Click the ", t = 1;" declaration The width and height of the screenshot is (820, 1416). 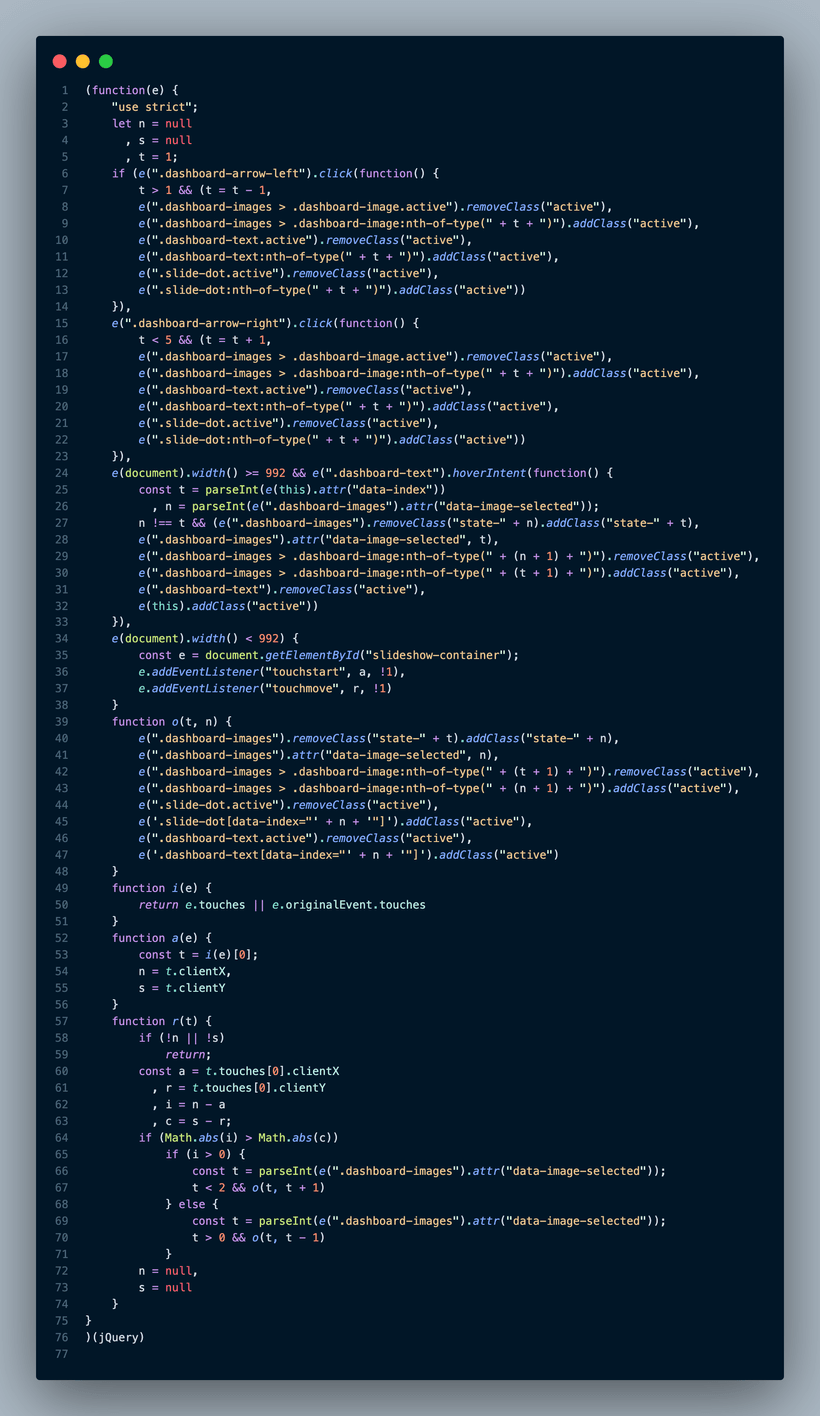click(x=152, y=157)
